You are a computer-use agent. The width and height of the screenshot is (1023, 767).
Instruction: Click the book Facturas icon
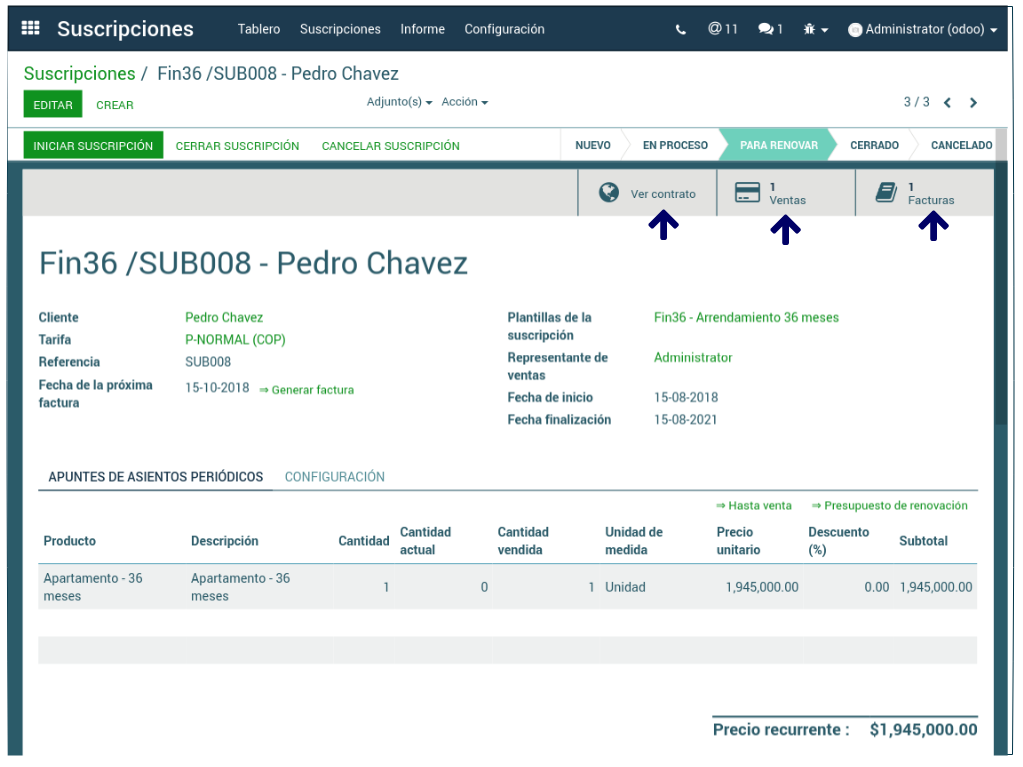(886, 193)
